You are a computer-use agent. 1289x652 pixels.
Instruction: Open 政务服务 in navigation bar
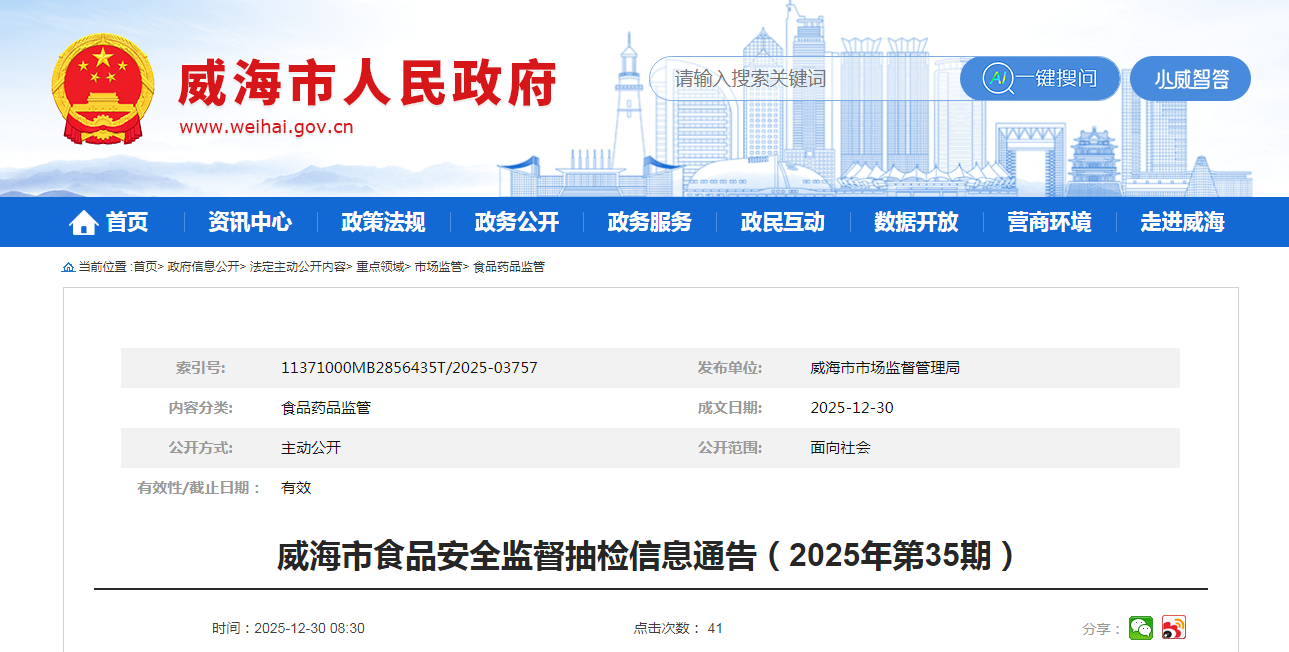pos(649,222)
